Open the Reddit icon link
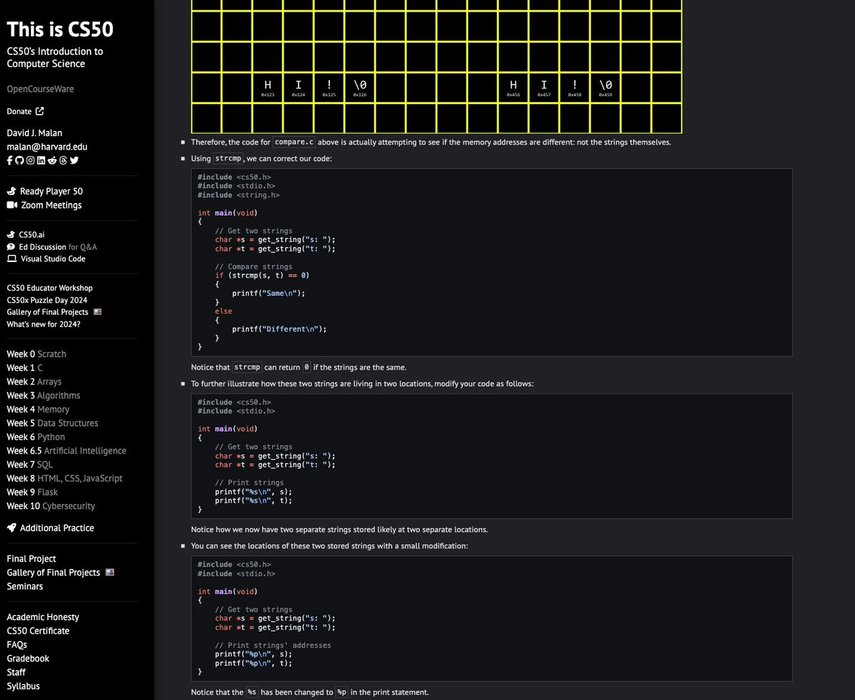855x700 pixels. point(52,160)
